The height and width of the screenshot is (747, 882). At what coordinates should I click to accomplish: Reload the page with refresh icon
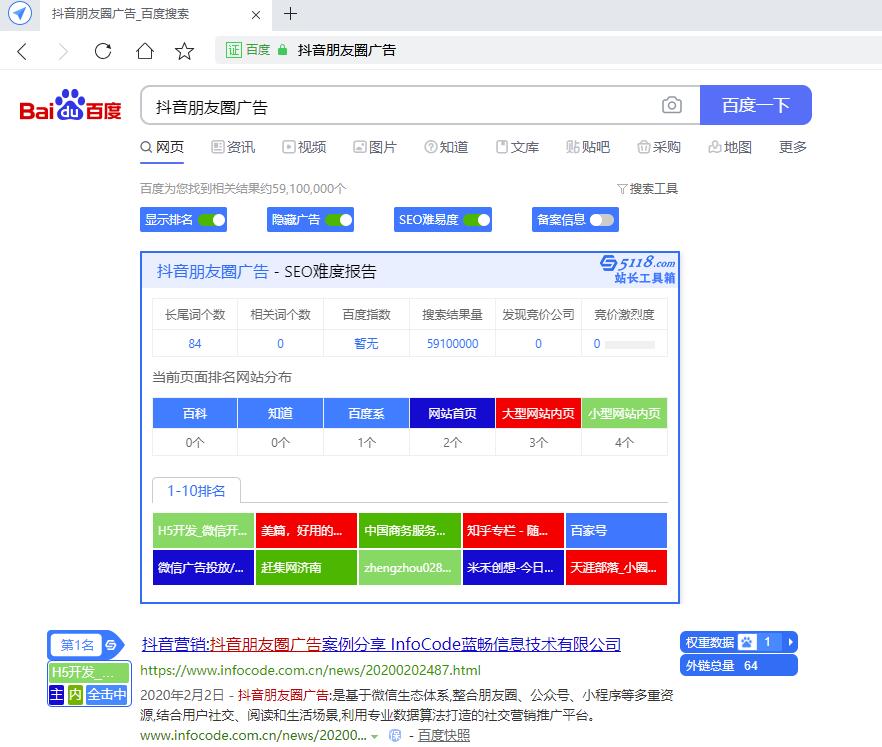point(103,51)
